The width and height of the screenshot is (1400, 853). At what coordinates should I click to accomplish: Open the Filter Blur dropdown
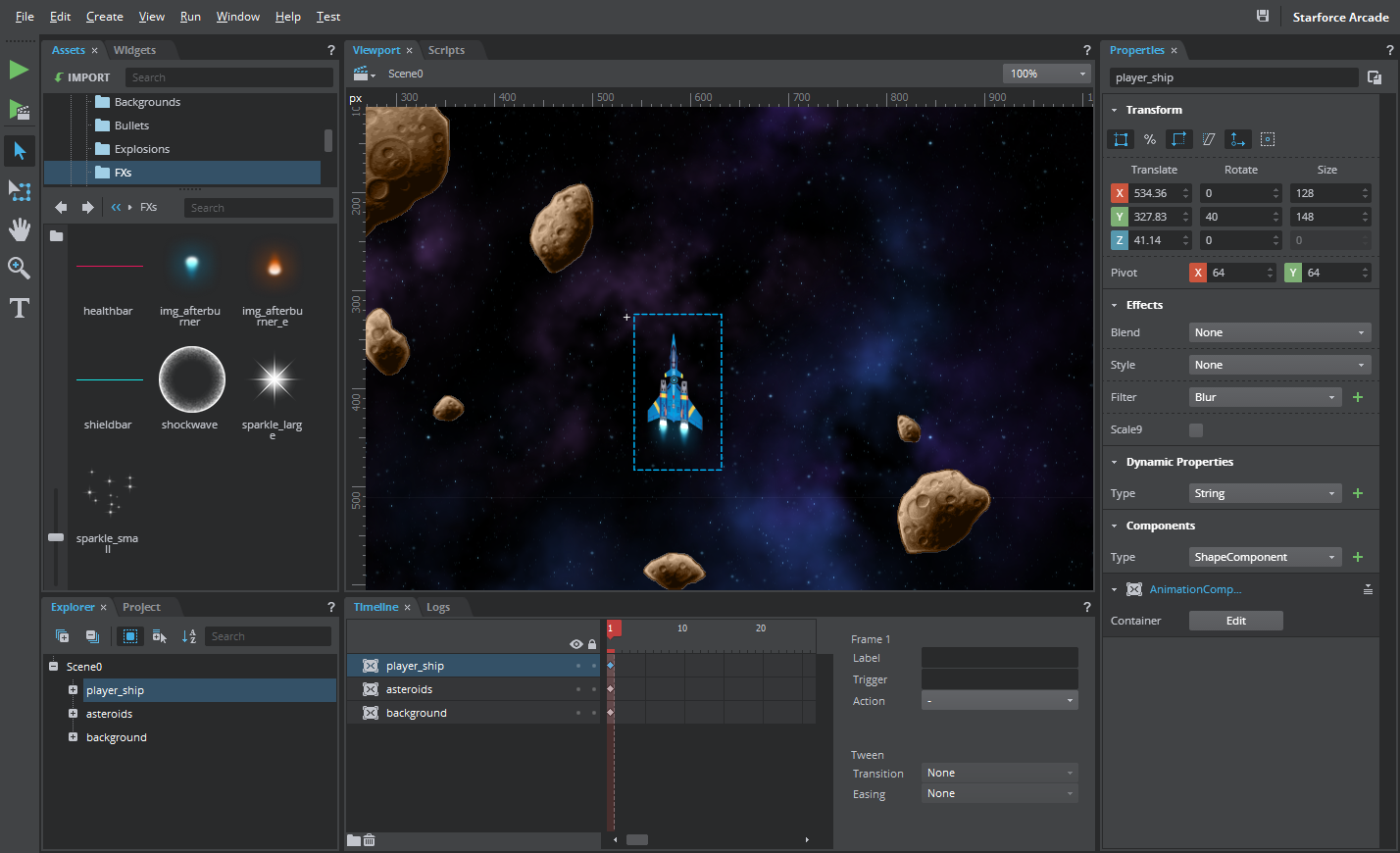click(x=1265, y=397)
